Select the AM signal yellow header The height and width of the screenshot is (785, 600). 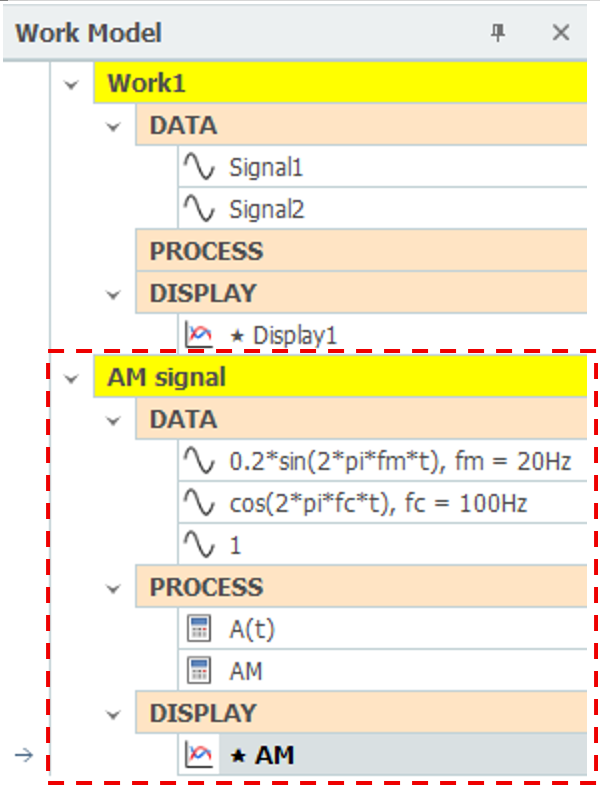(x=340, y=376)
